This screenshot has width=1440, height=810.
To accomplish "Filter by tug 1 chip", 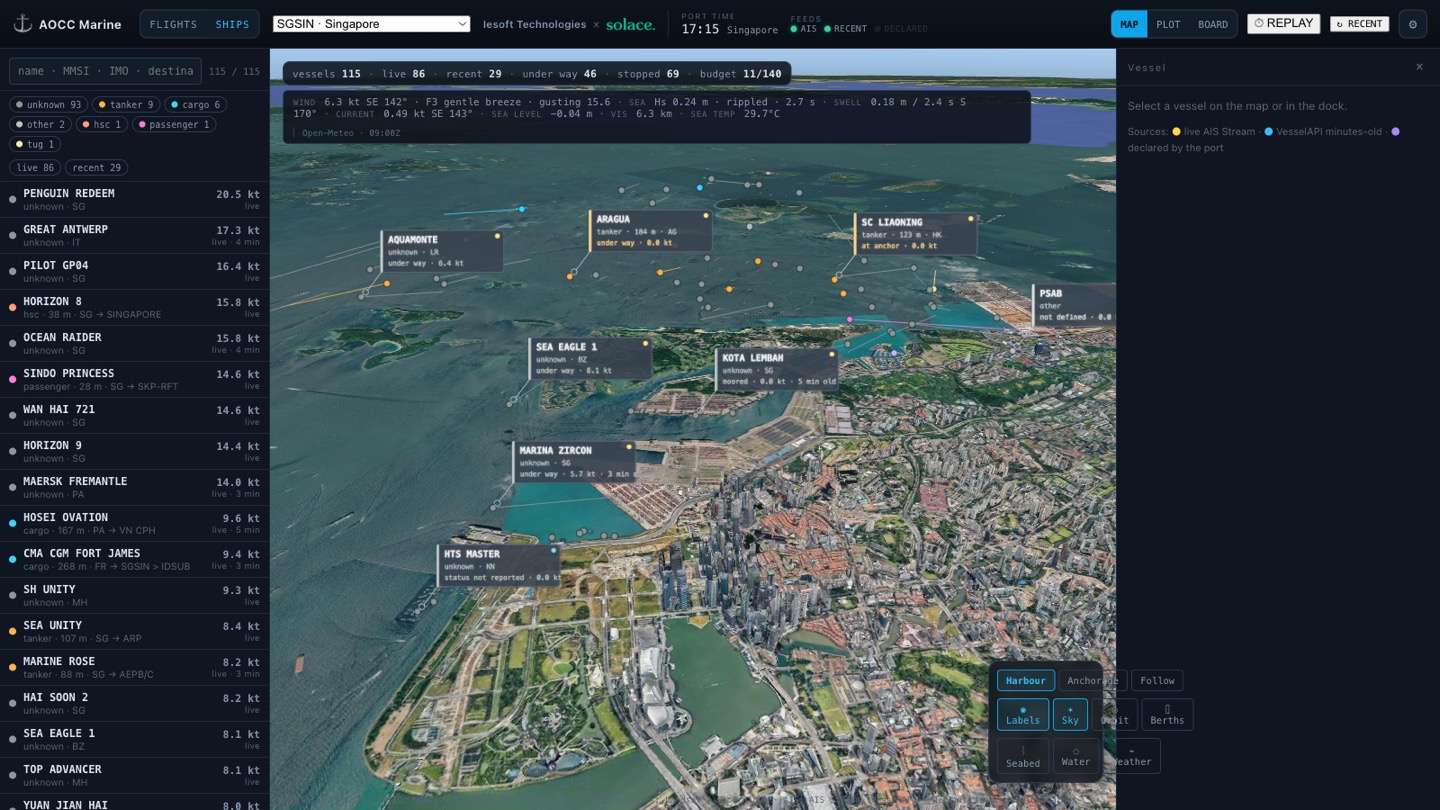I will (x=35, y=144).
